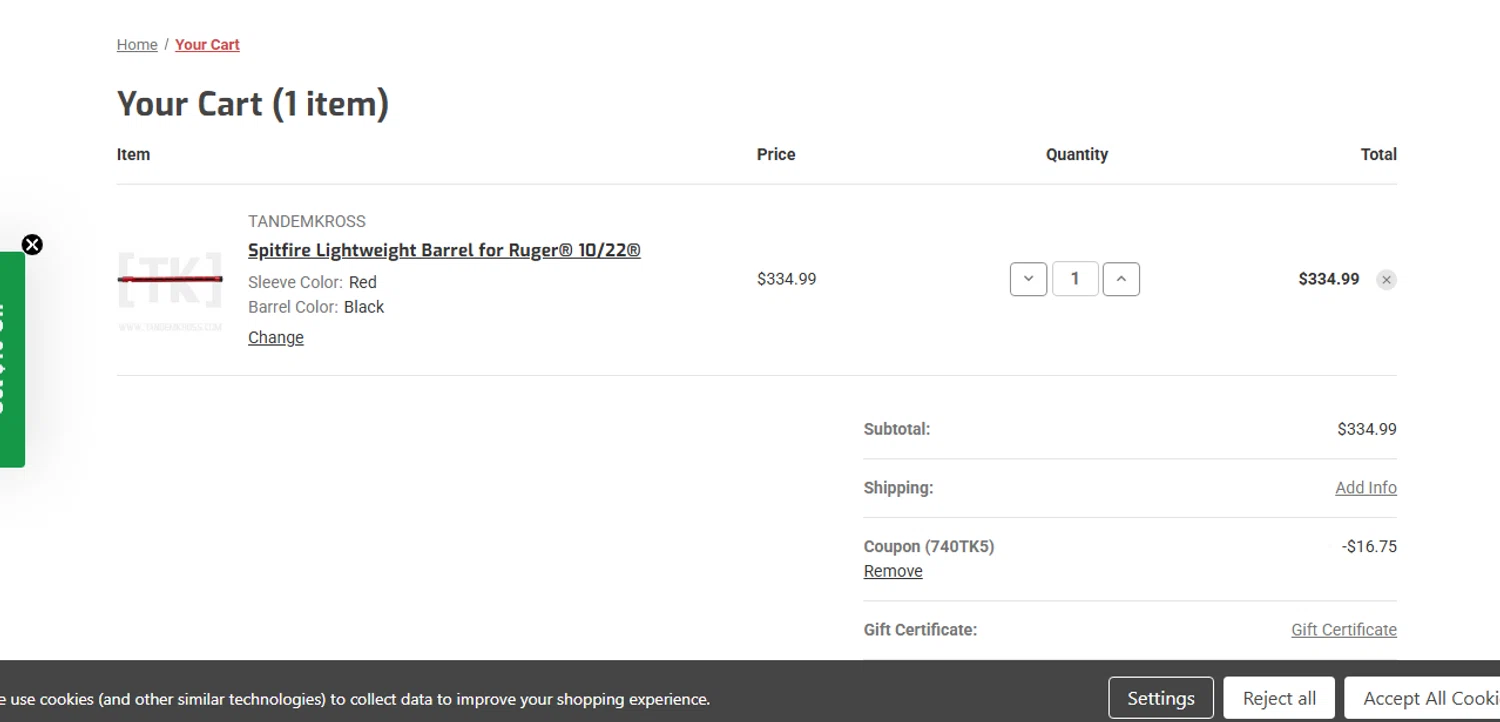Open the Spitfire Lightweight Barrel product page
The height and width of the screenshot is (722, 1500).
444,250
